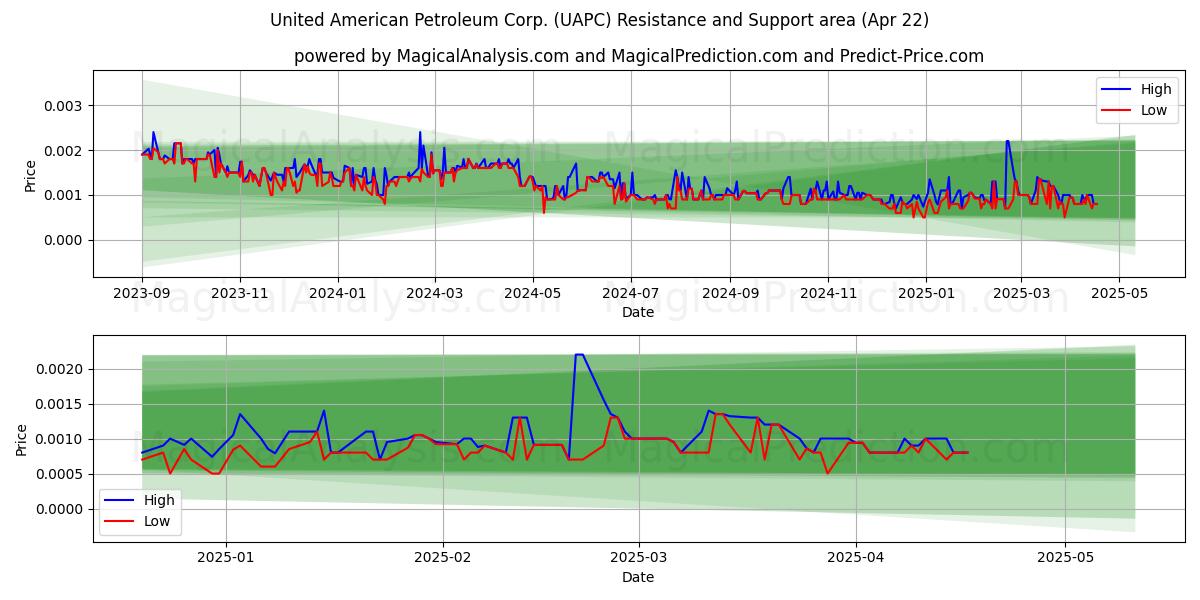The image size is (1200, 600).
Task: Click the '2025-05' x-axis label in bottom chart
Action: tap(1066, 558)
